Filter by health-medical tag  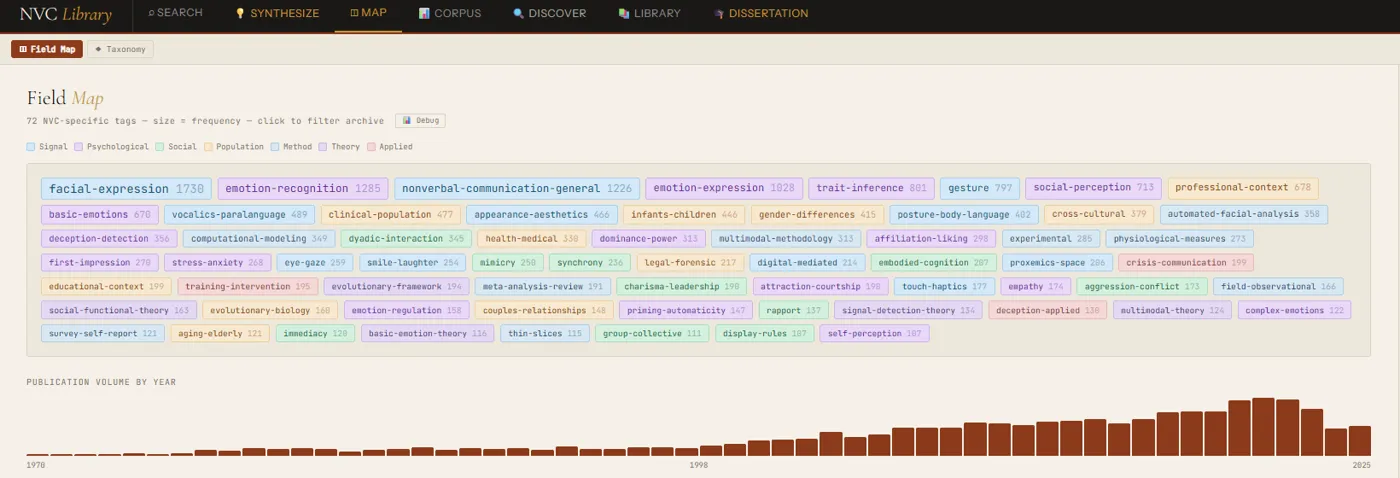pos(531,239)
